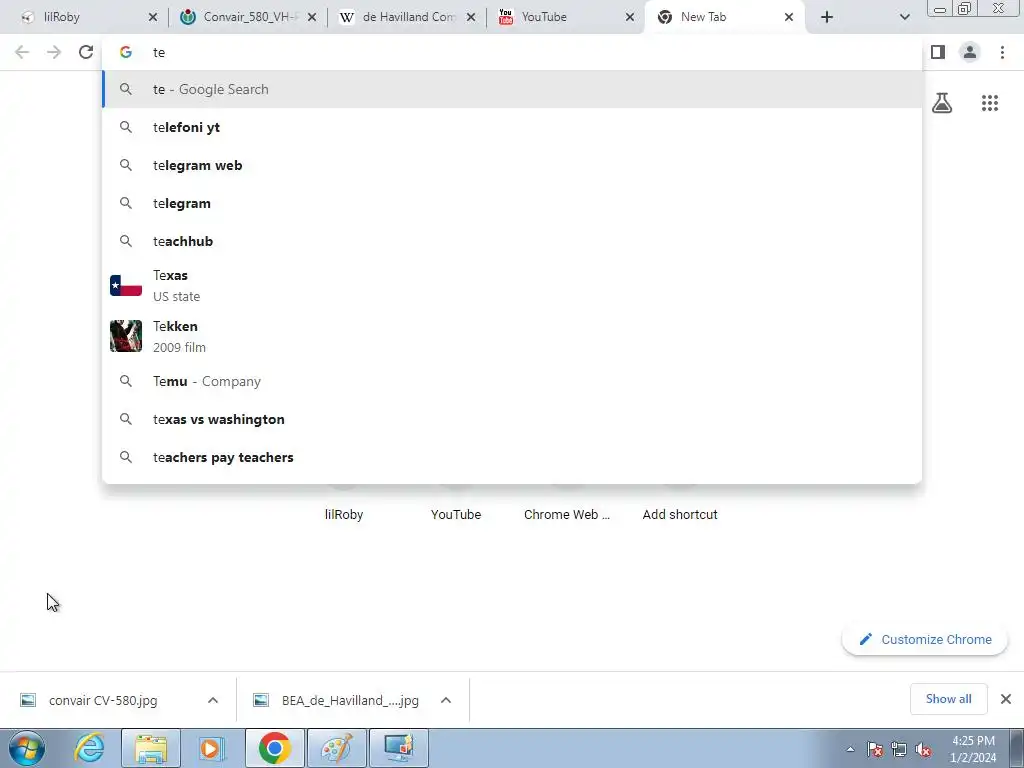The height and width of the screenshot is (768, 1024).
Task: Open Paint from the taskbar
Action: click(337, 748)
